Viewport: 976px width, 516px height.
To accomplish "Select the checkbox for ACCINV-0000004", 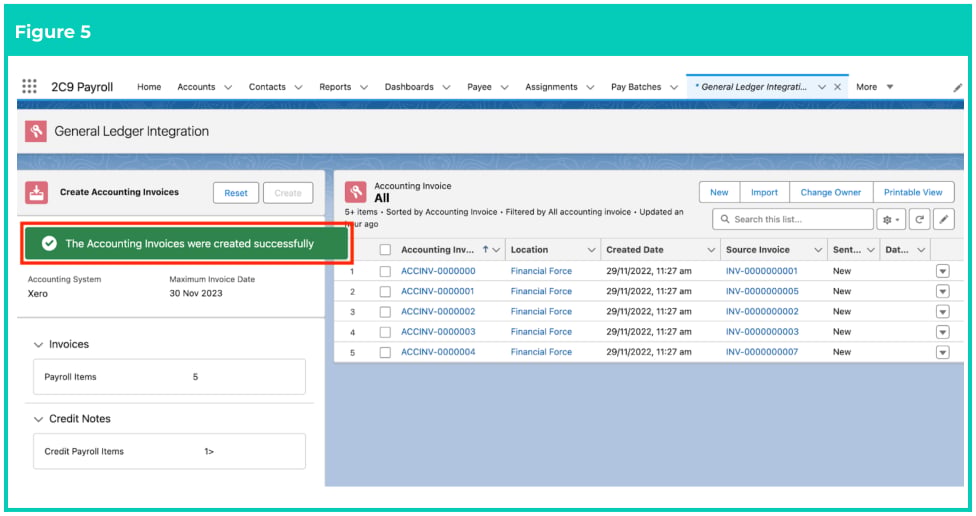I will coord(385,352).
